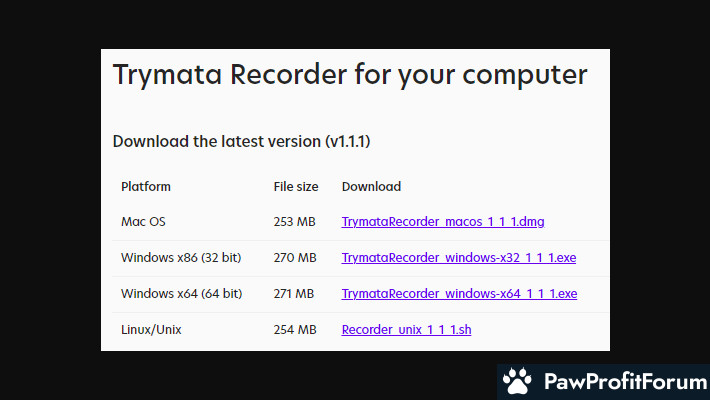Select the Platform column header
The width and height of the screenshot is (710, 400).
pos(146,186)
